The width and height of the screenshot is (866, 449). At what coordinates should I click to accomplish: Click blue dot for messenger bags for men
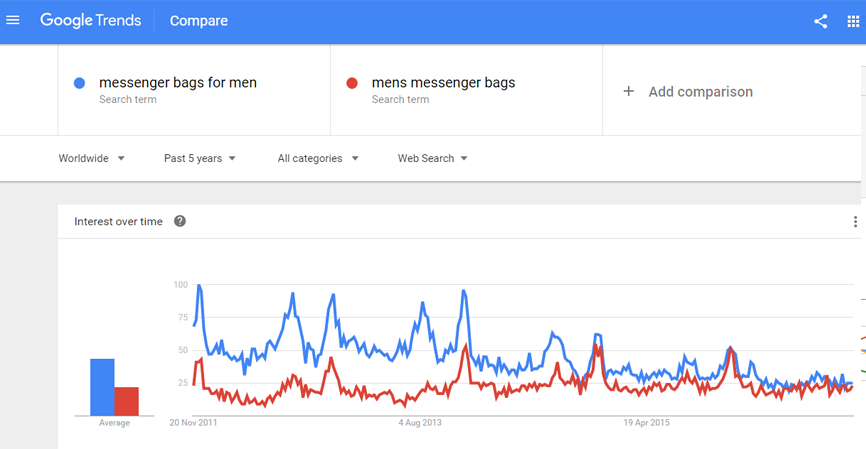click(80, 83)
